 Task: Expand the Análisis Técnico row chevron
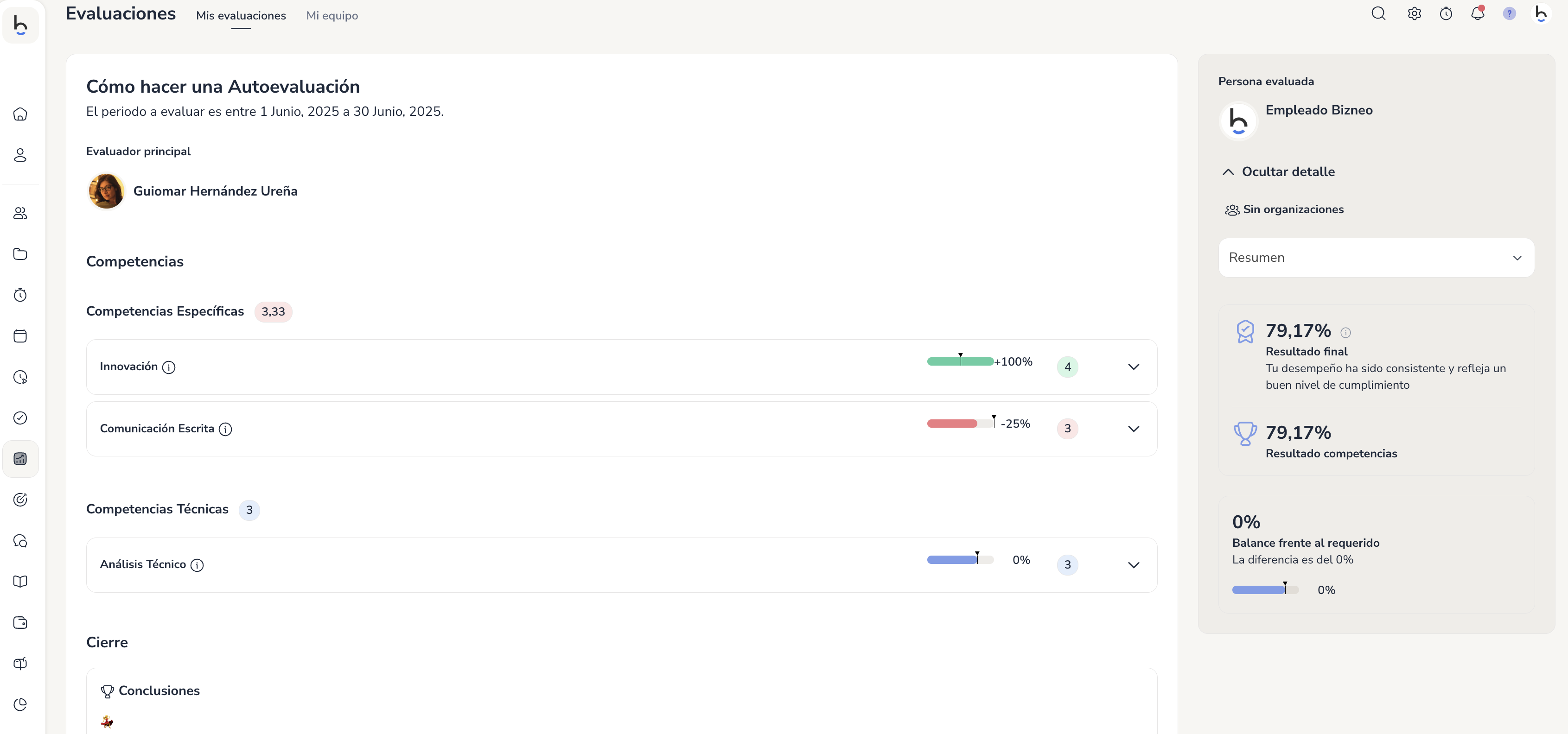coord(1134,565)
